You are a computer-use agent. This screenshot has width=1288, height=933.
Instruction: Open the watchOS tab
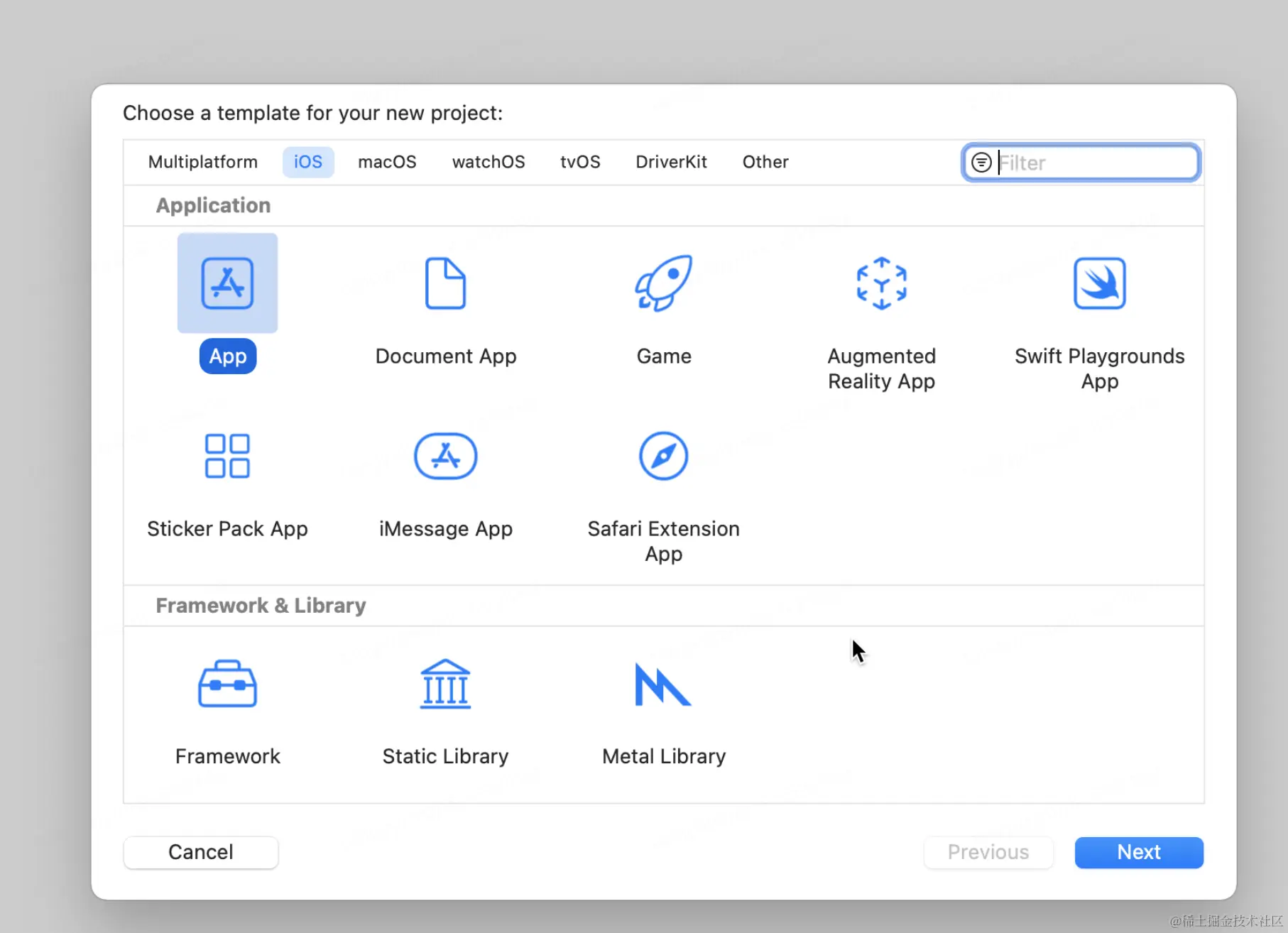tap(489, 162)
